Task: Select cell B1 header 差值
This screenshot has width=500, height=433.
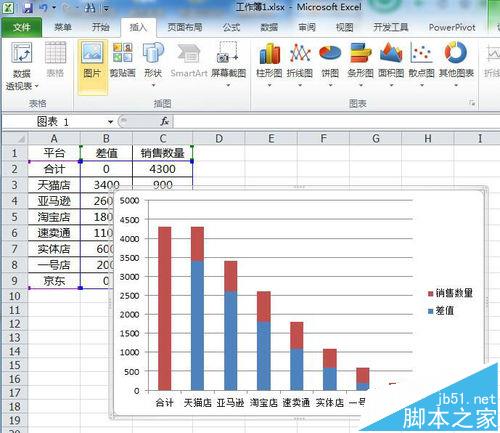Action: 106,153
